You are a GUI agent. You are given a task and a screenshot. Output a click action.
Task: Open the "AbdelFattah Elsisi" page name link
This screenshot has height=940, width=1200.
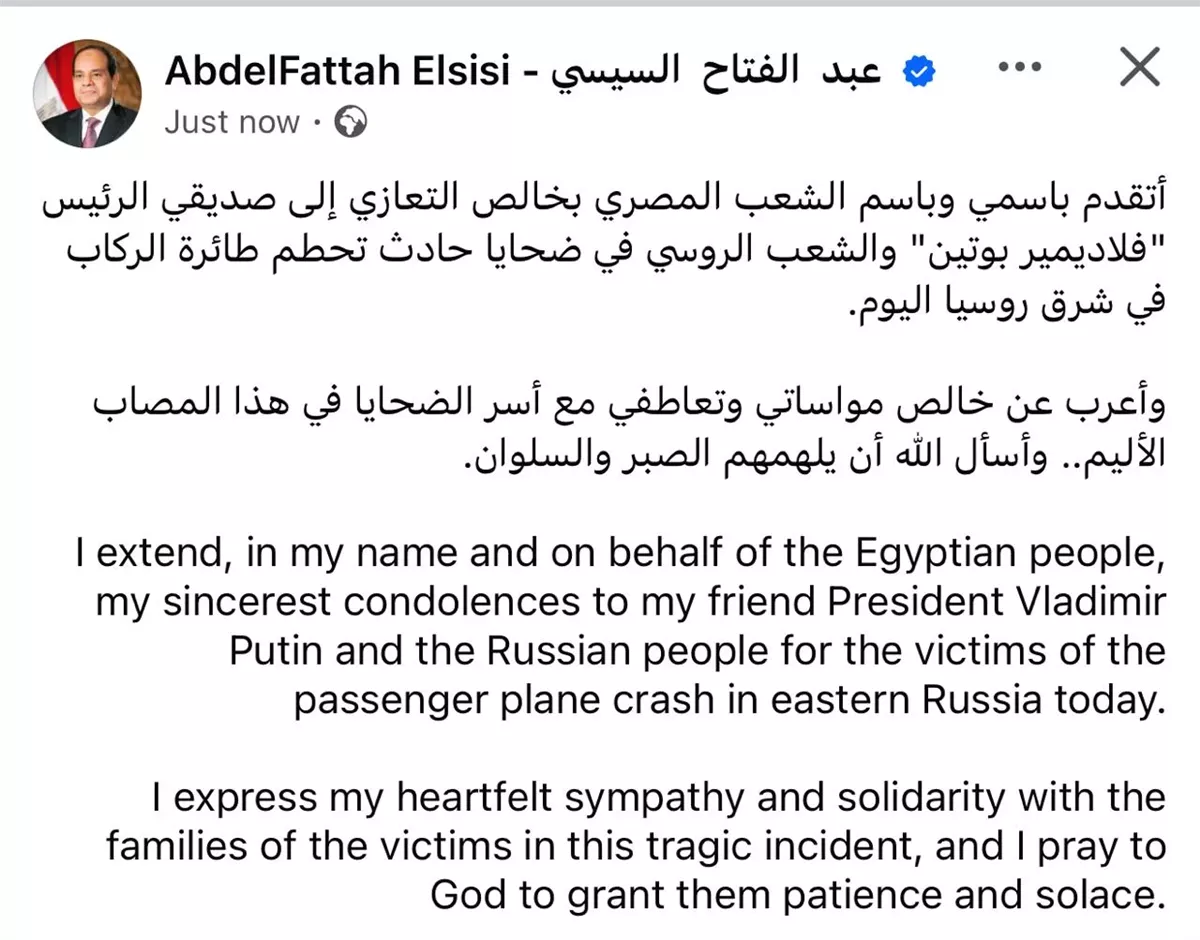pyautogui.click(x=337, y=71)
